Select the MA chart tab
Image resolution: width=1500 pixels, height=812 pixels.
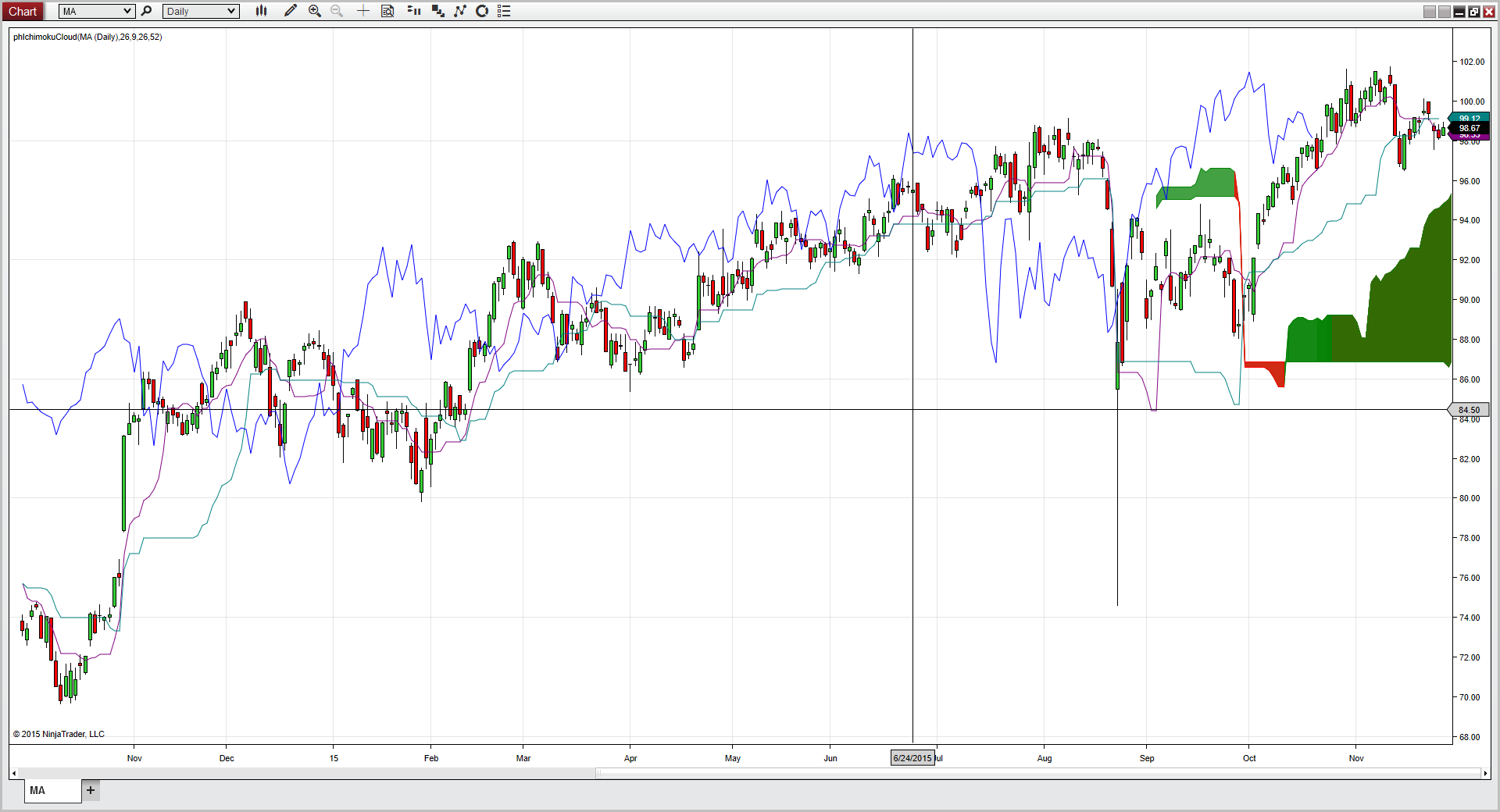[52, 790]
